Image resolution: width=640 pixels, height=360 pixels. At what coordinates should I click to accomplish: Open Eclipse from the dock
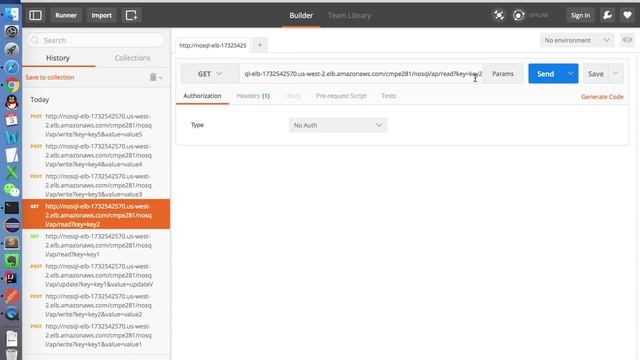(x=12, y=225)
